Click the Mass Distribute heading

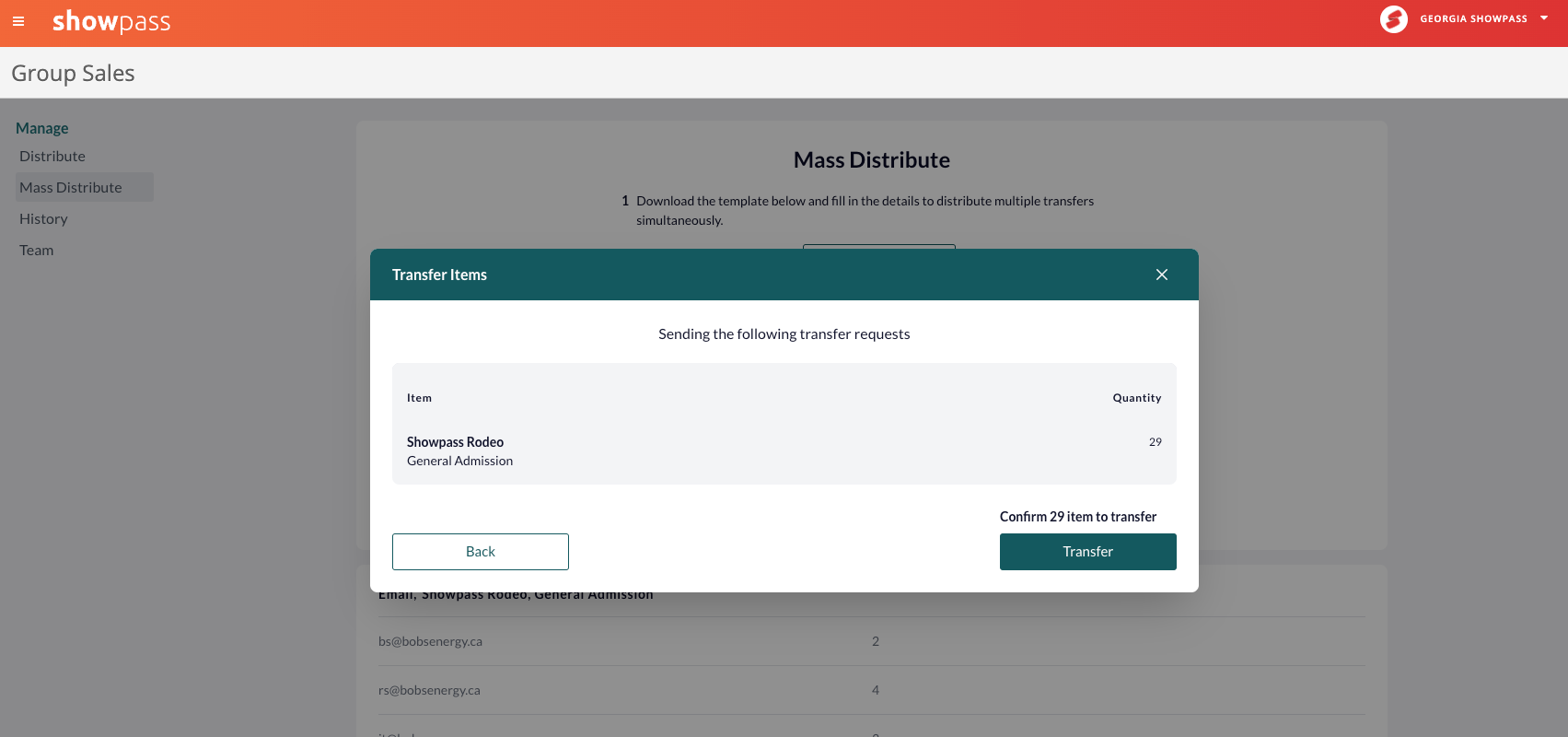tap(872, 160)
